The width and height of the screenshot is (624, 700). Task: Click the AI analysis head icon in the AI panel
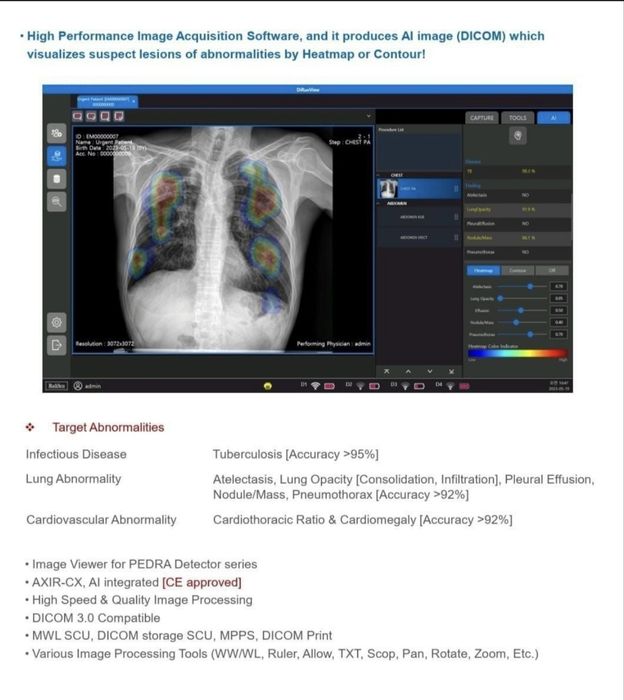518,136
